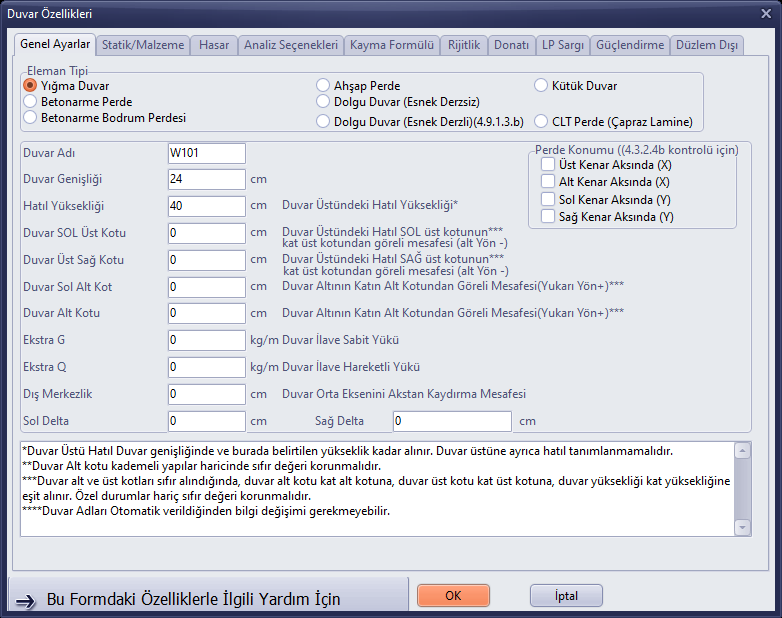Choose CLT Perde (Çapraz Lamine)
This screenshot has height=618, width=782.
pos(541,121)
